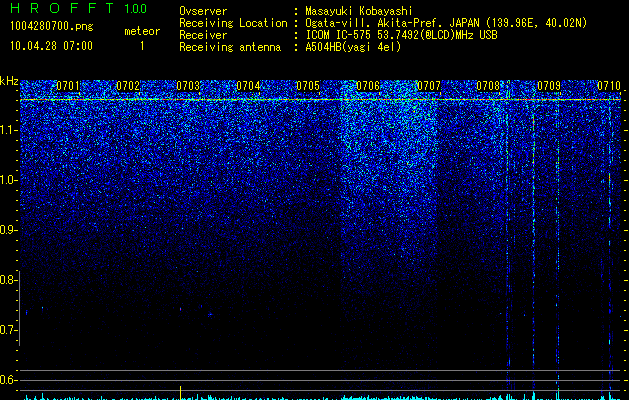Click the 0.8 frequency axis label
The width and height of the screenshot is (629, 400).
coord(9,280)
